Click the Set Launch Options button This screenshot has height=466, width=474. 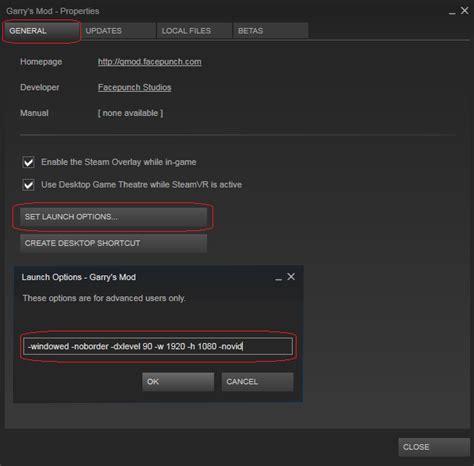113,217
